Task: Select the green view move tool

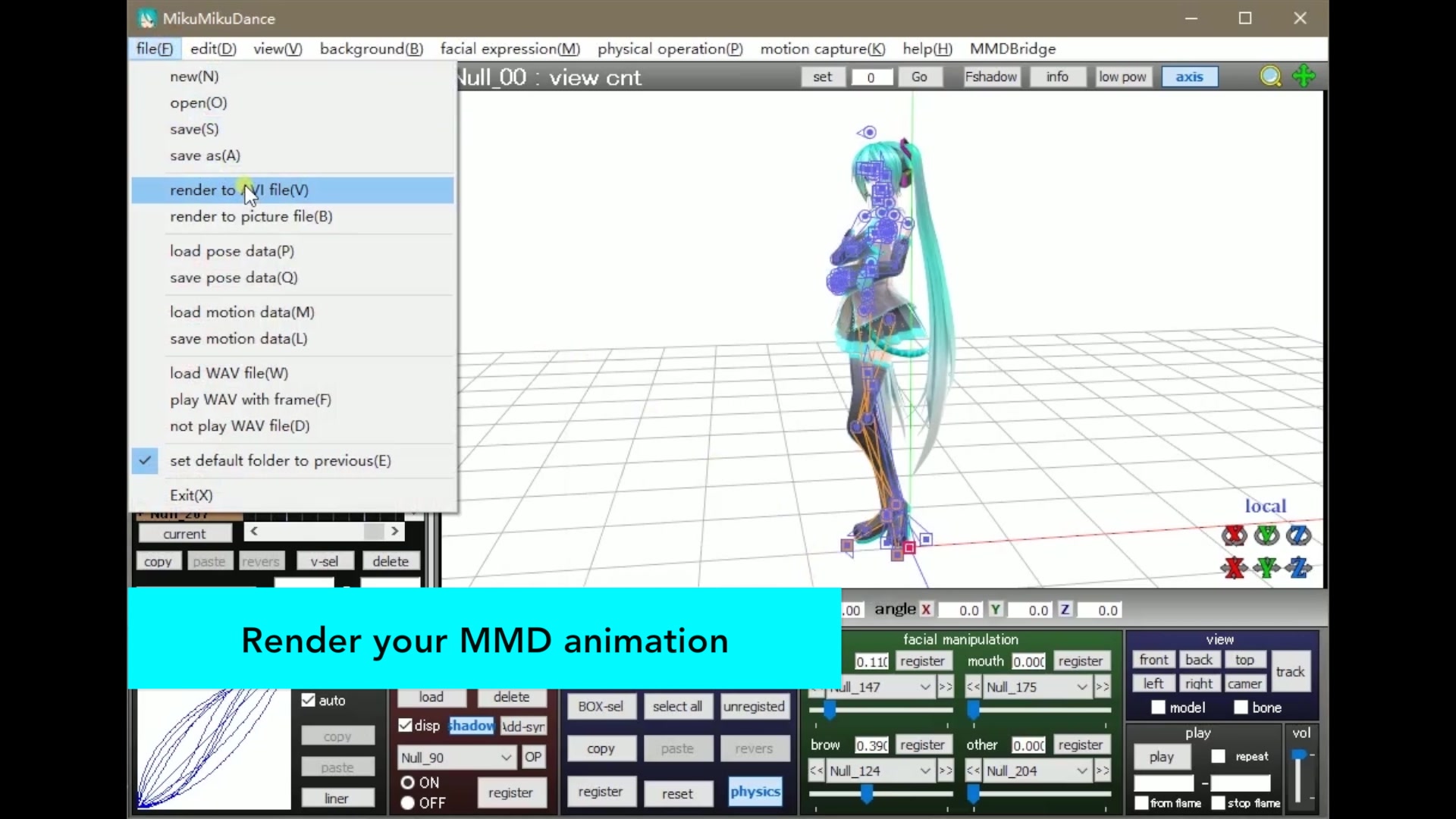Action: pos(1304,76)
